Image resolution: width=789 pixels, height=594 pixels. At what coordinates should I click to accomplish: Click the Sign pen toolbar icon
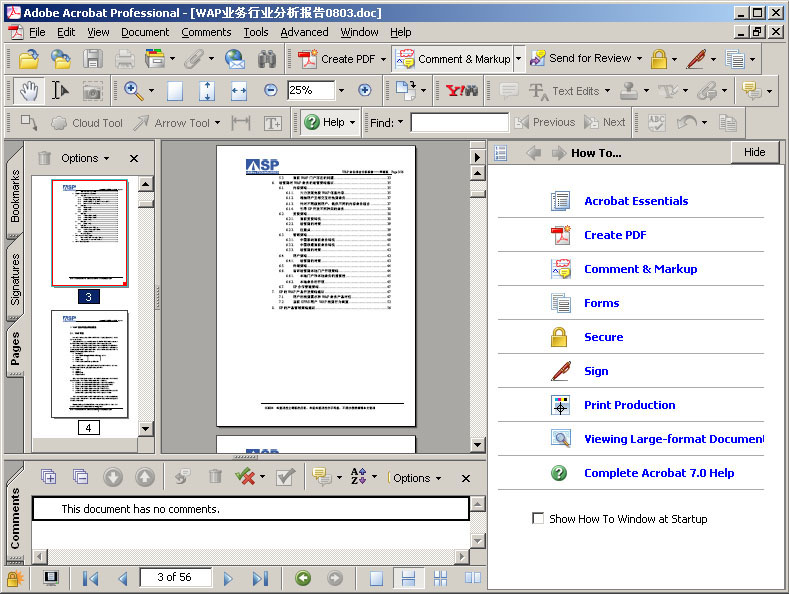[696, 59]
